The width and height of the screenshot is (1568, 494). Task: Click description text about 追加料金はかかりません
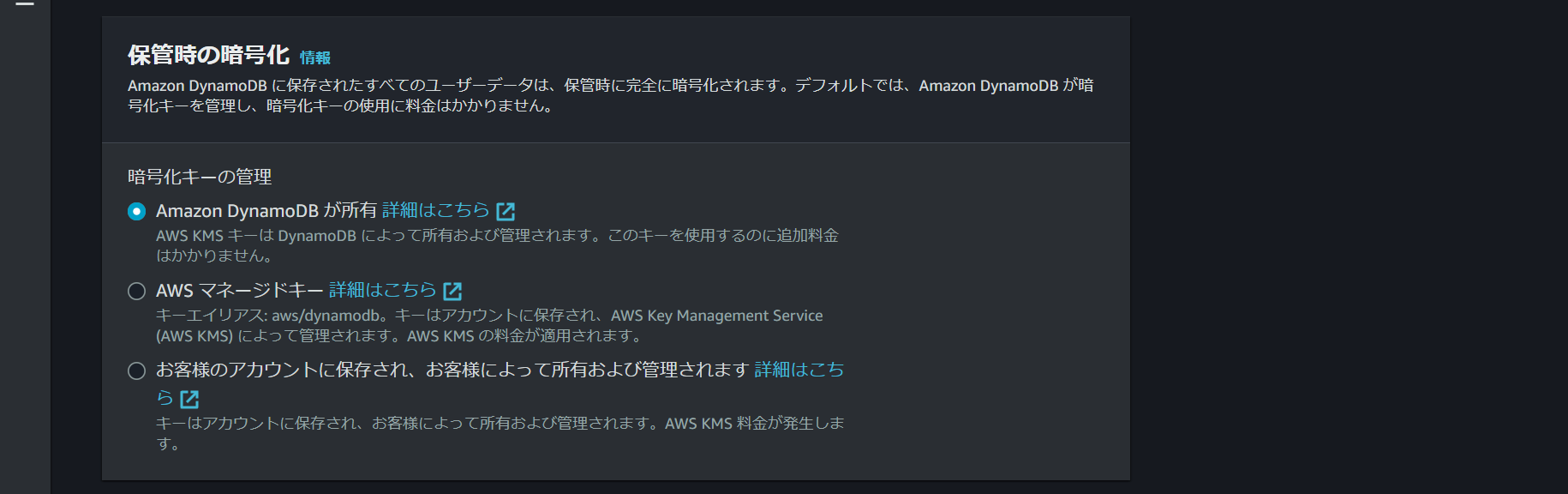497,245
